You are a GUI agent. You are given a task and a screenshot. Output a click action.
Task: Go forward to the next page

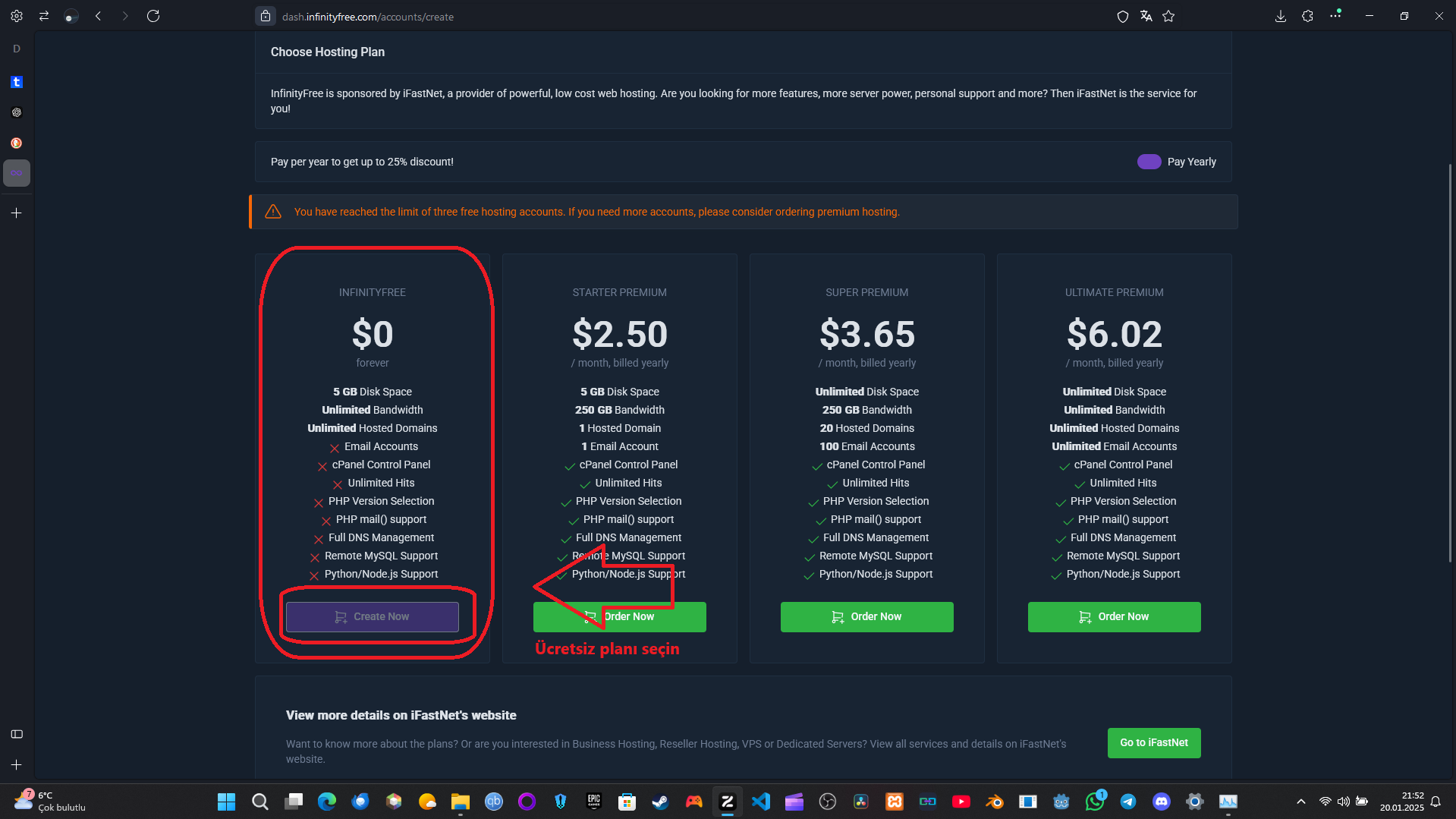(126, 16)
